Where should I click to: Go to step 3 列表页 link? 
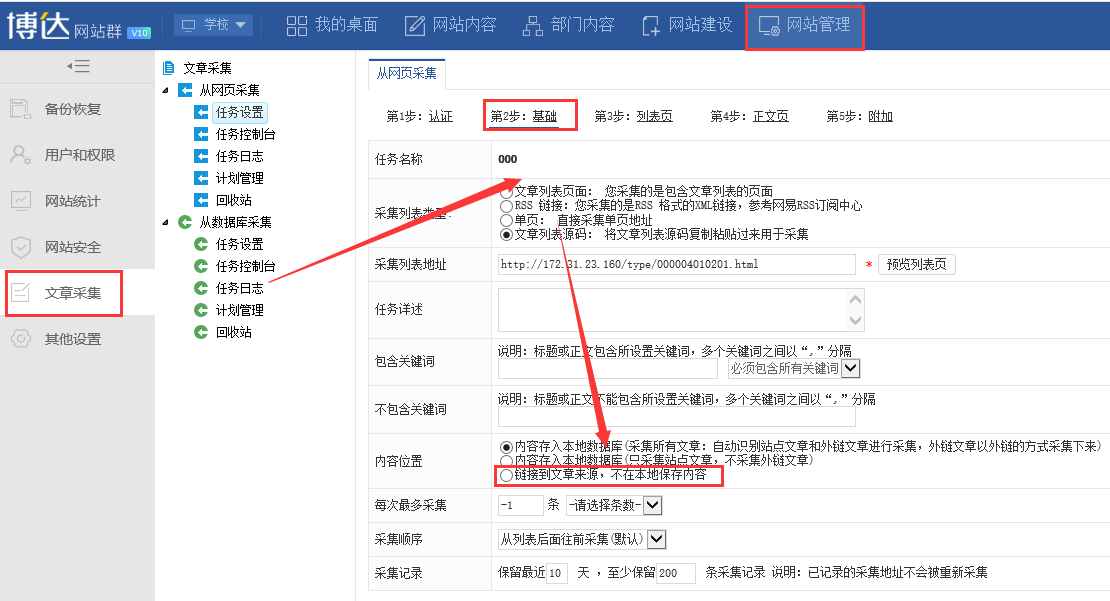tap(654, 116)
